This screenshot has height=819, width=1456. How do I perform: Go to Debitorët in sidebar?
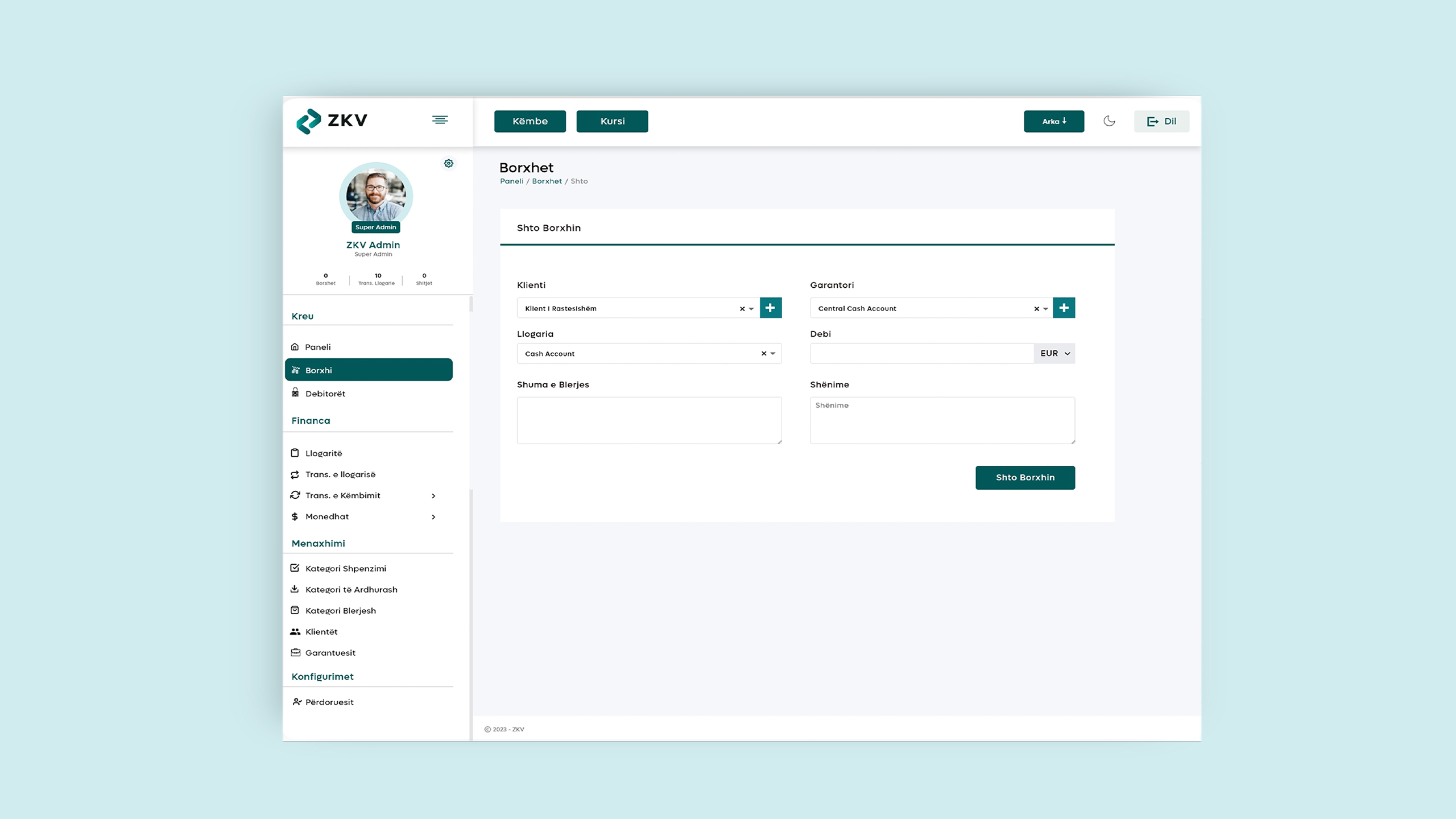325,394
